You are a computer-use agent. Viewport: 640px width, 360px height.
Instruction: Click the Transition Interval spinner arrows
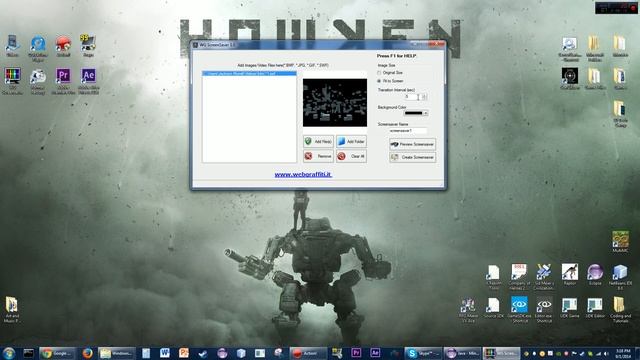click(424, 97)
